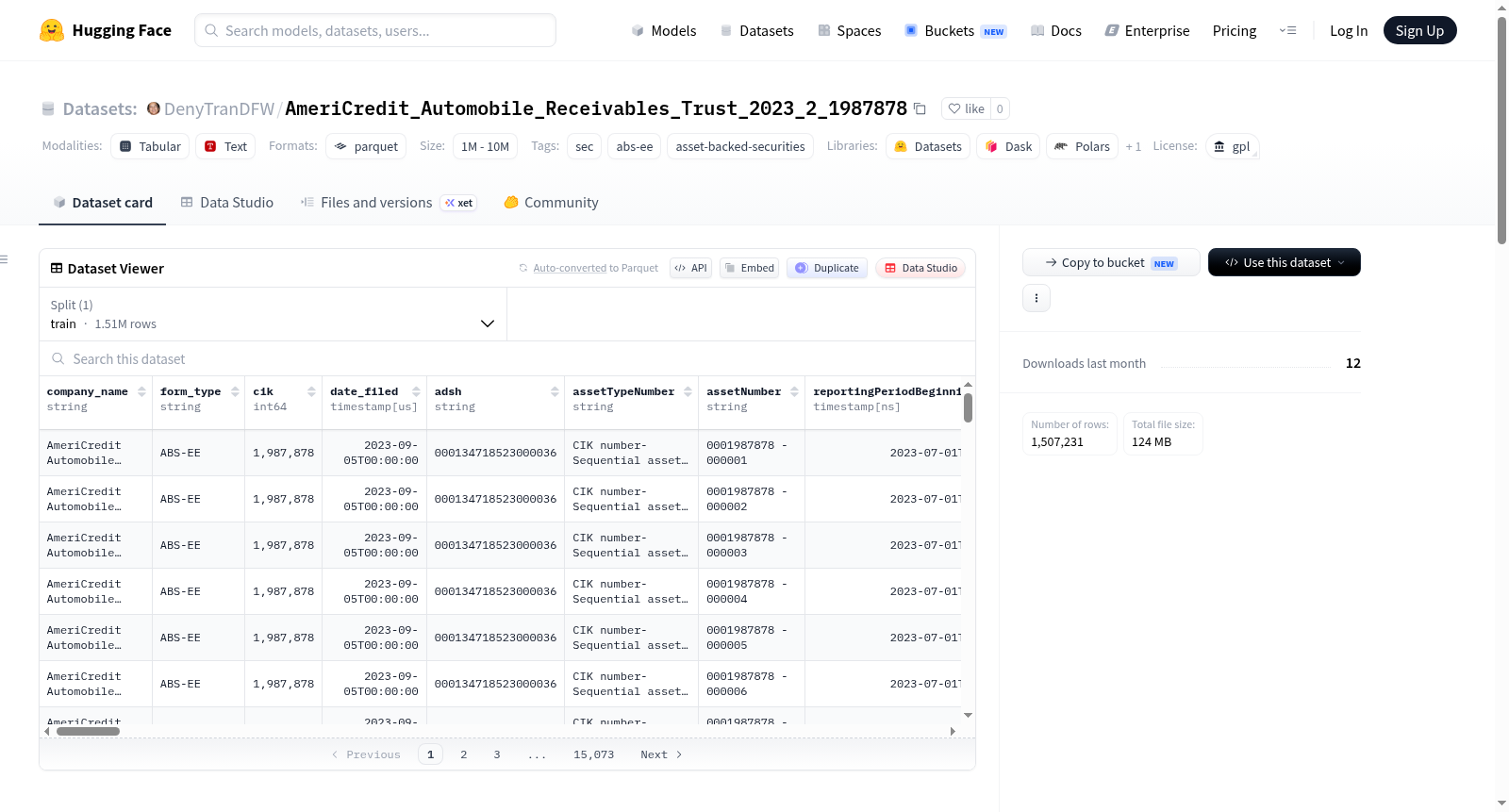The width and height of the screenshot is (1509, 812).
Task: Click the abs-ee tag
Action: (x=635, y=146)
